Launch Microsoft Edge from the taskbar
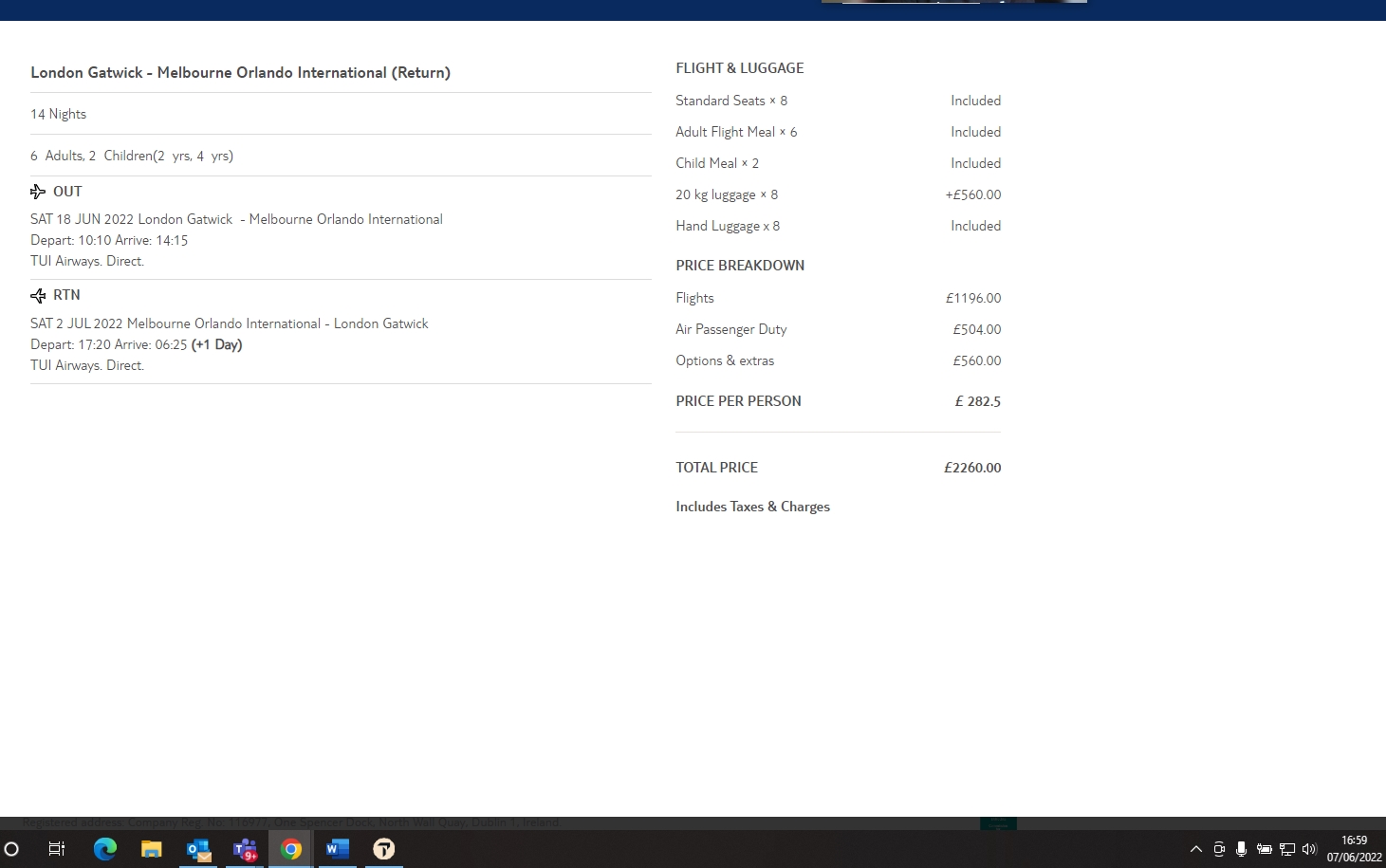The image size is (1386, 868). (x=104, y=849)
